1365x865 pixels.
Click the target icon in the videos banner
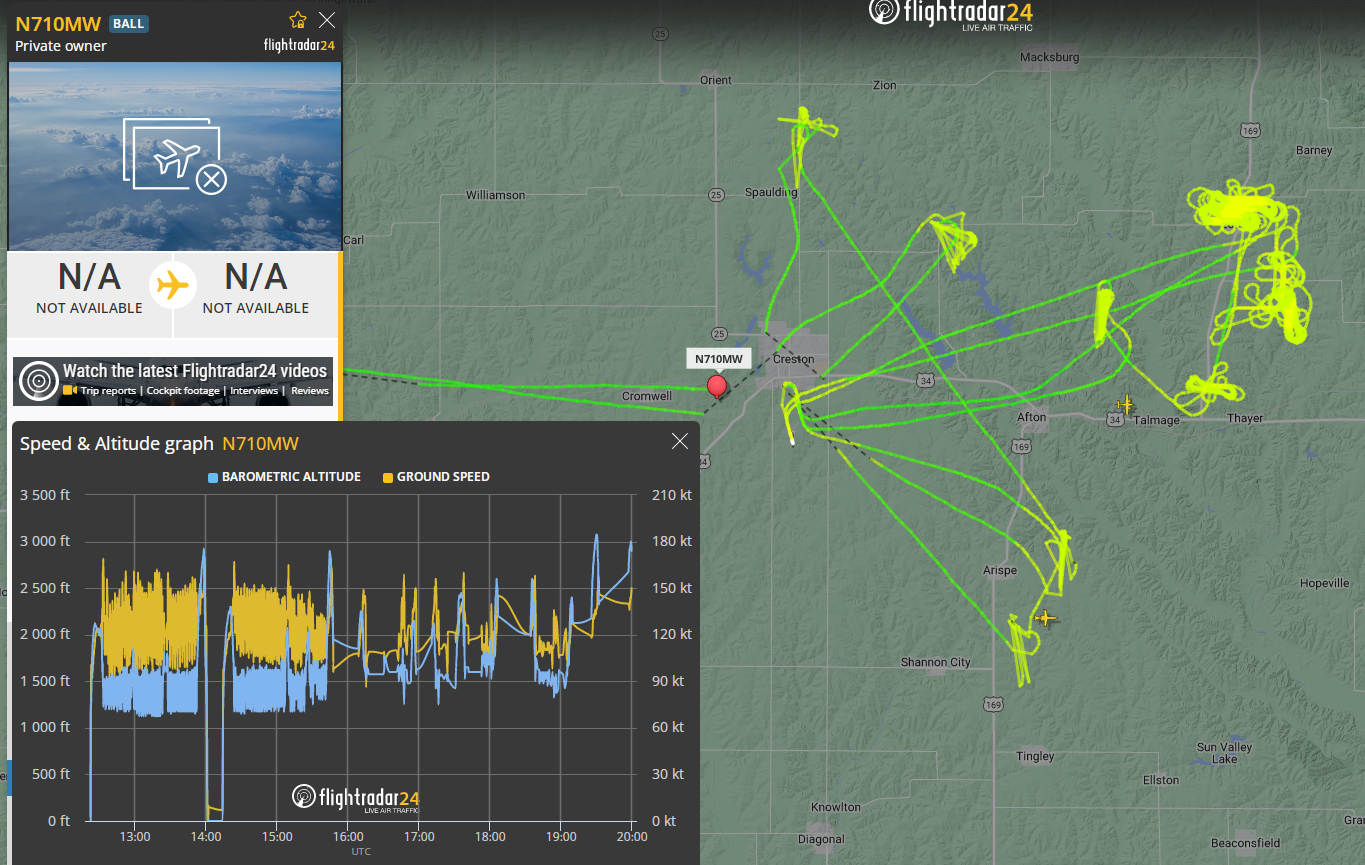click(x=39, y=381)
